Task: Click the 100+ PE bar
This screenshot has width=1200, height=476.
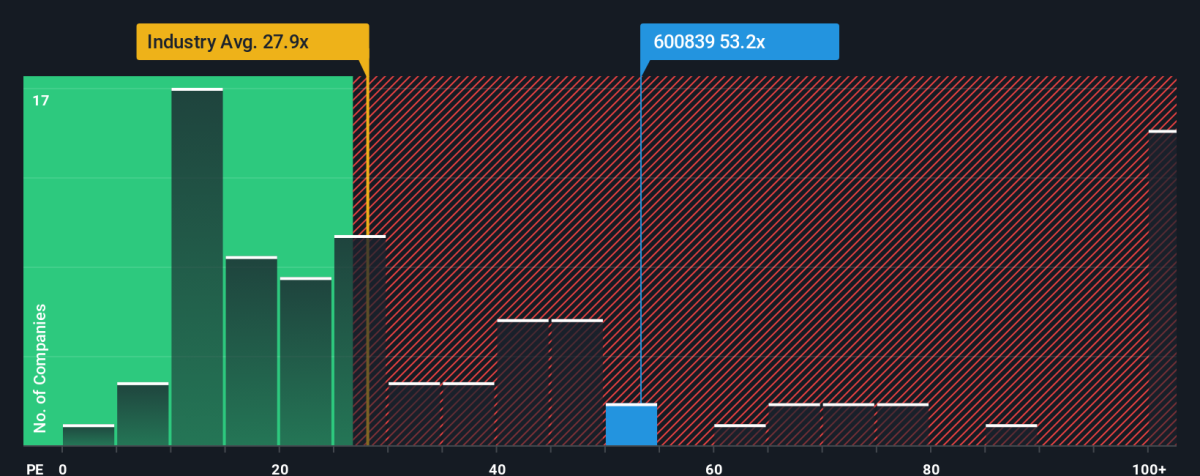Action: point(1162,288)
